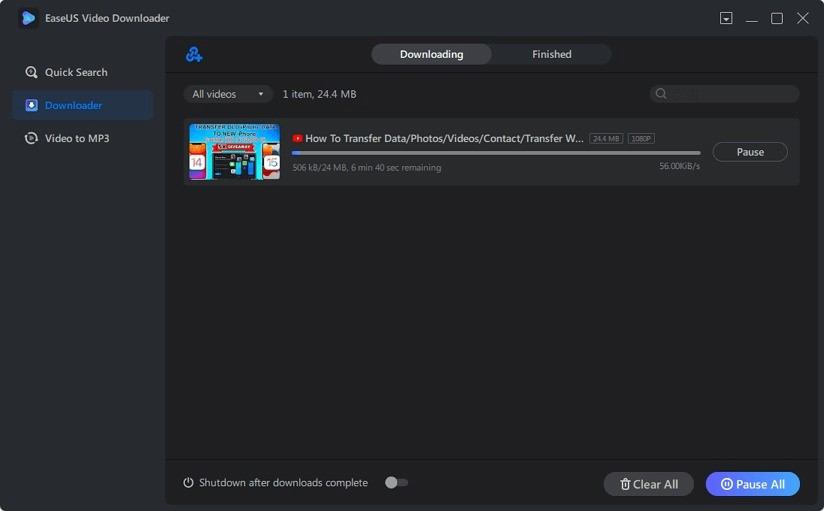Switch to the Finished tab
Screen dimensions: 824x511
point(551,54)
